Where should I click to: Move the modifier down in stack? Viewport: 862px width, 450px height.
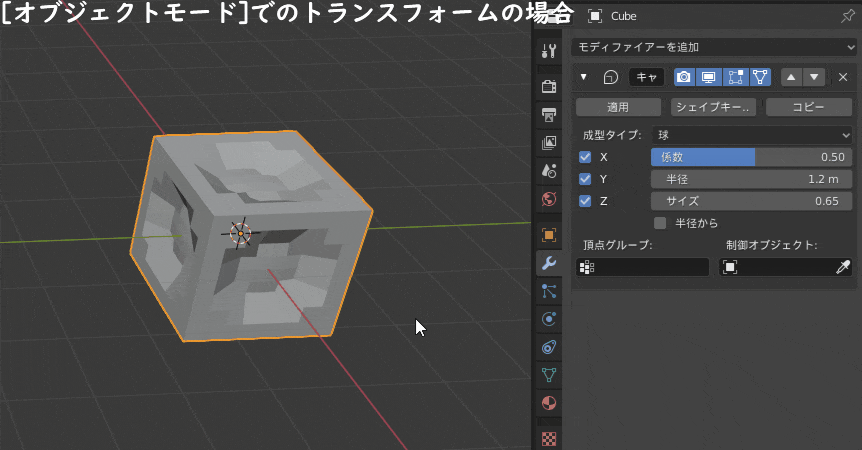[814, 77]
